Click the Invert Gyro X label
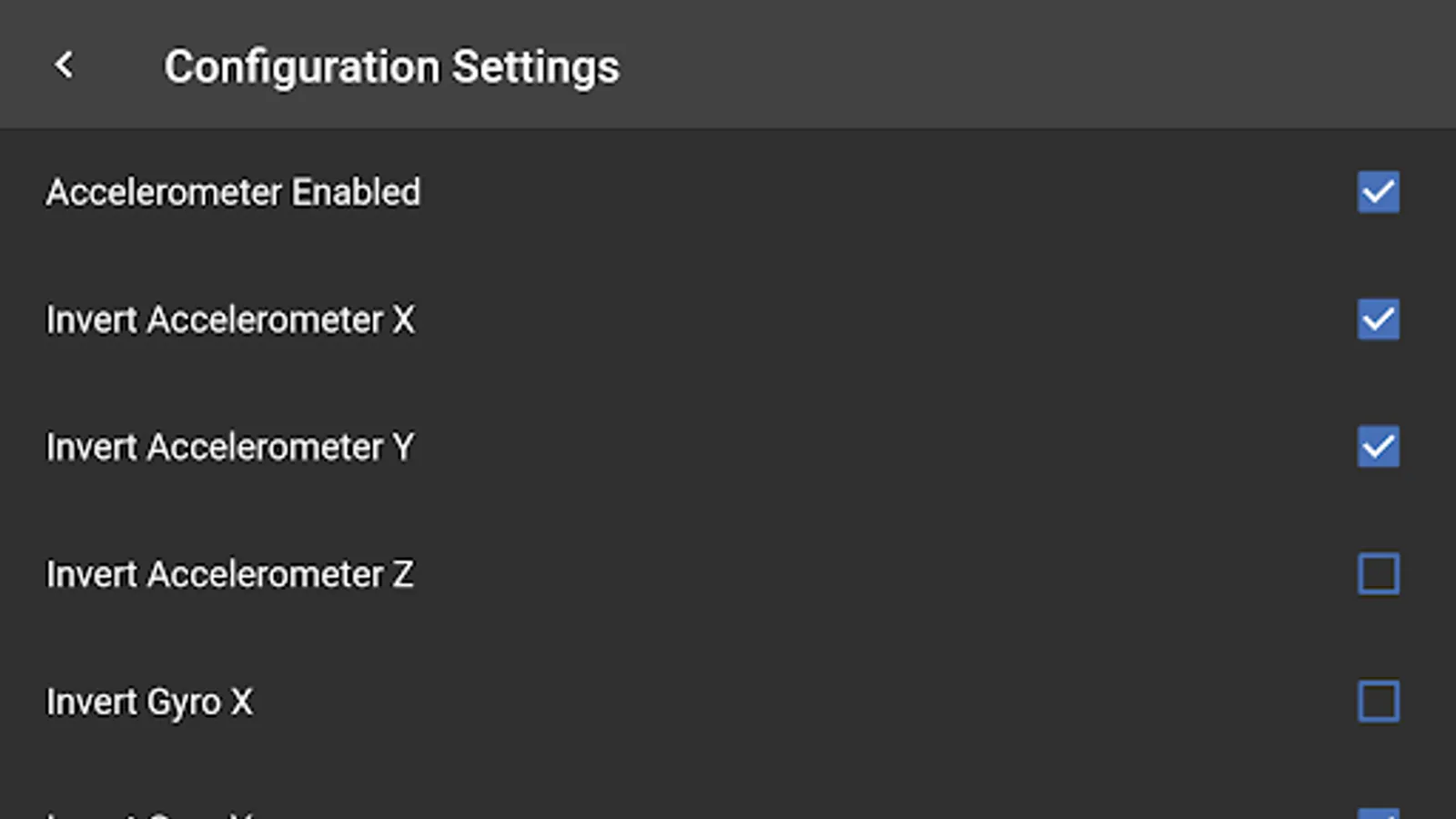The height and width of the screenshot is (819, 1456). tap(149, 702)
